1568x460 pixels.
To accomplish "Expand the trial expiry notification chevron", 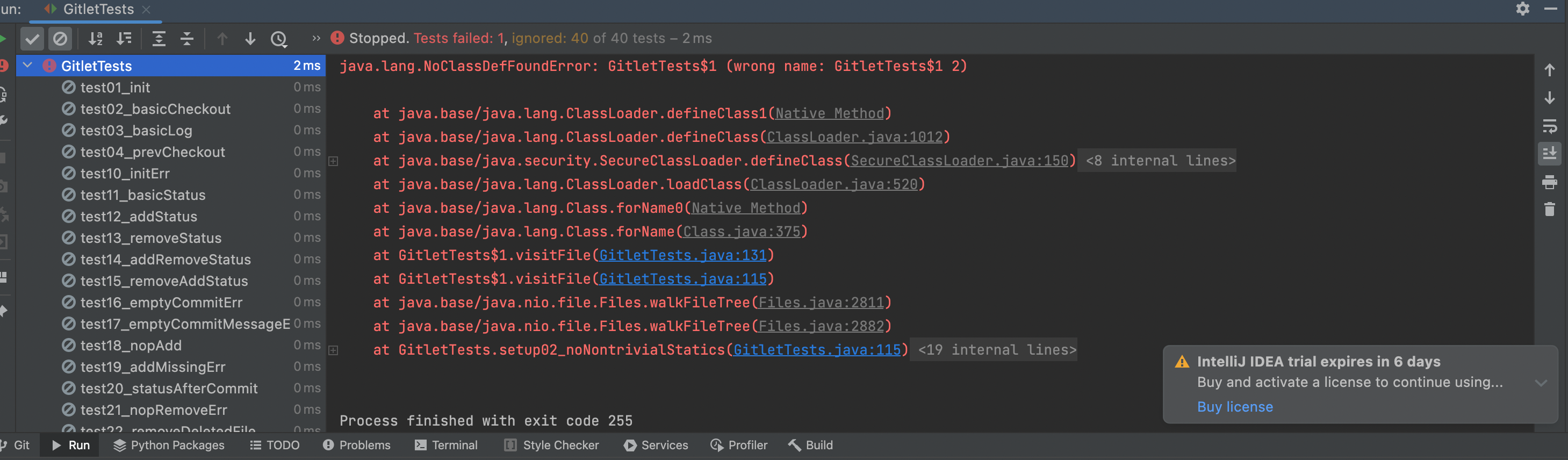I will coord(1541,383).
